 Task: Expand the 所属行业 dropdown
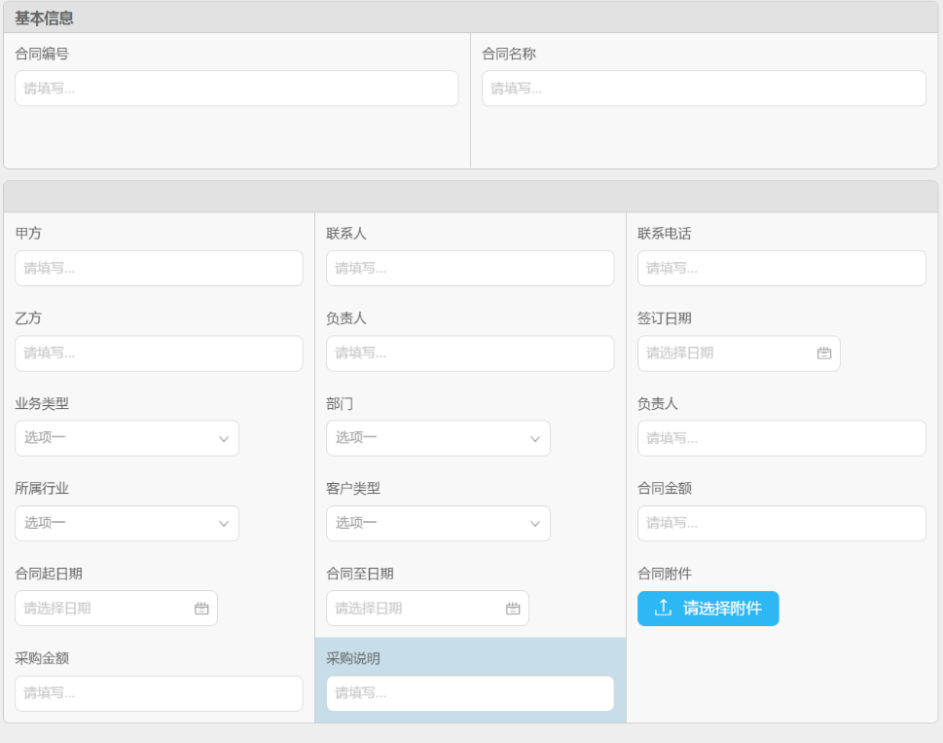[x=127, y=523]
